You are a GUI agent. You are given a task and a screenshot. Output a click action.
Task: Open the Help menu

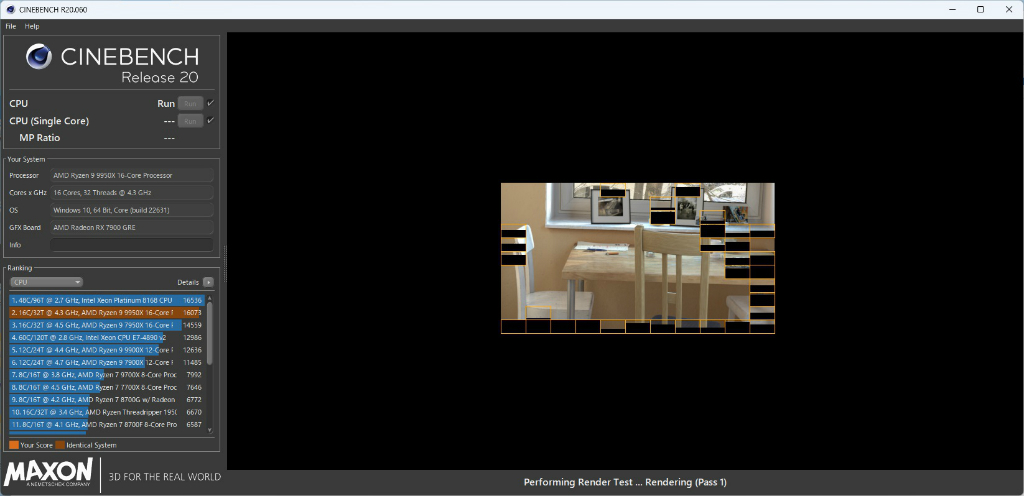[x=32, y=26]
